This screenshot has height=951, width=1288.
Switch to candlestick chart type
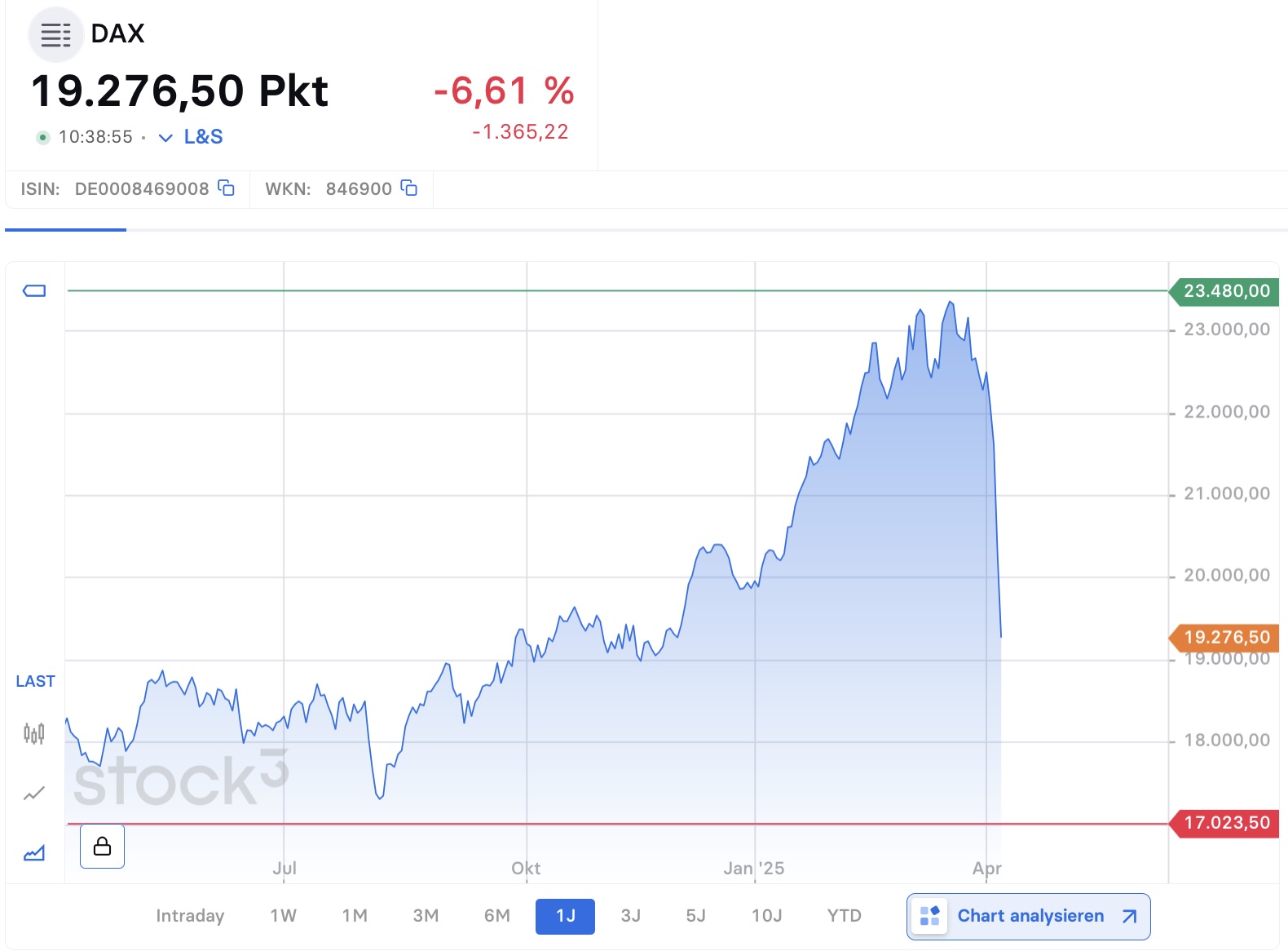34,733
